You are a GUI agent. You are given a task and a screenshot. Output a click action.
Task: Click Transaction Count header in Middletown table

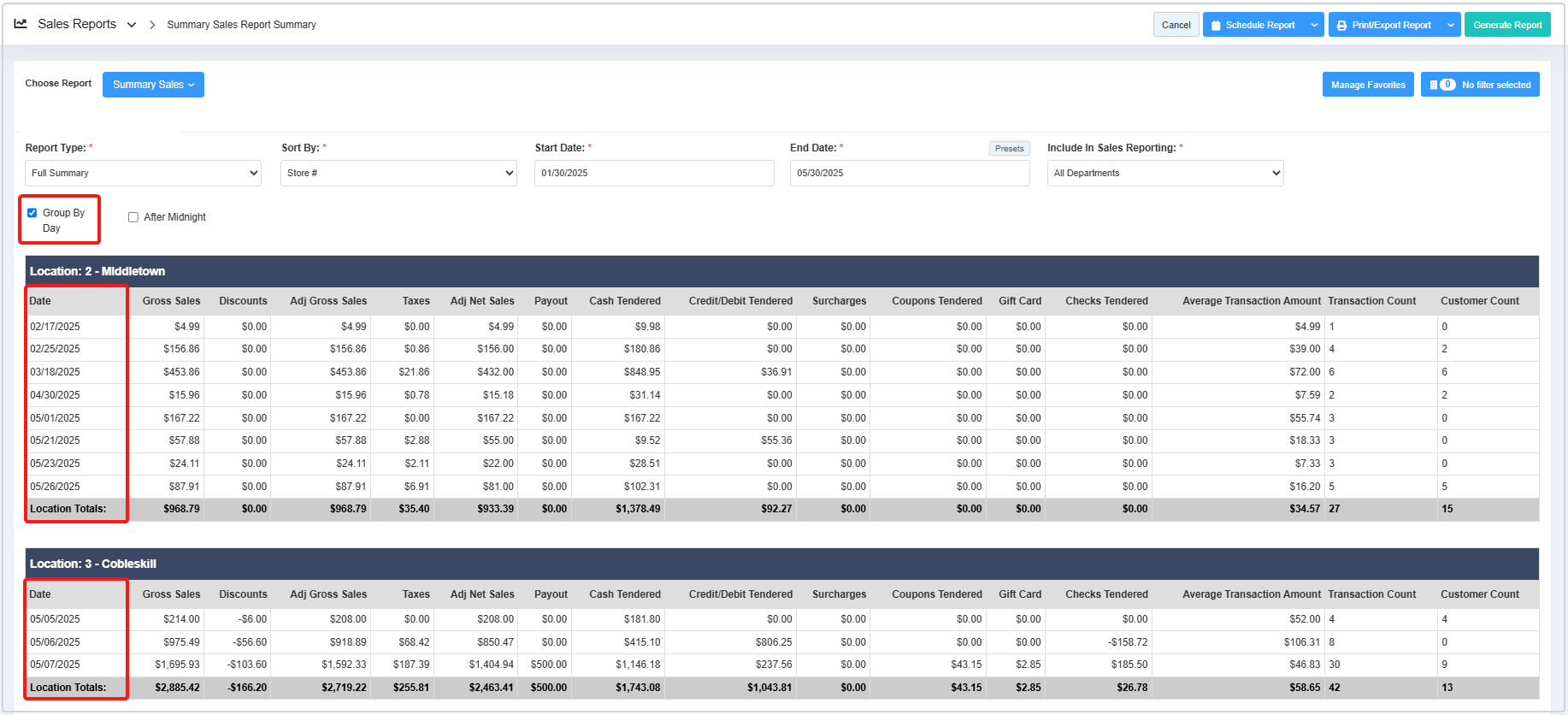(1371, 301)
